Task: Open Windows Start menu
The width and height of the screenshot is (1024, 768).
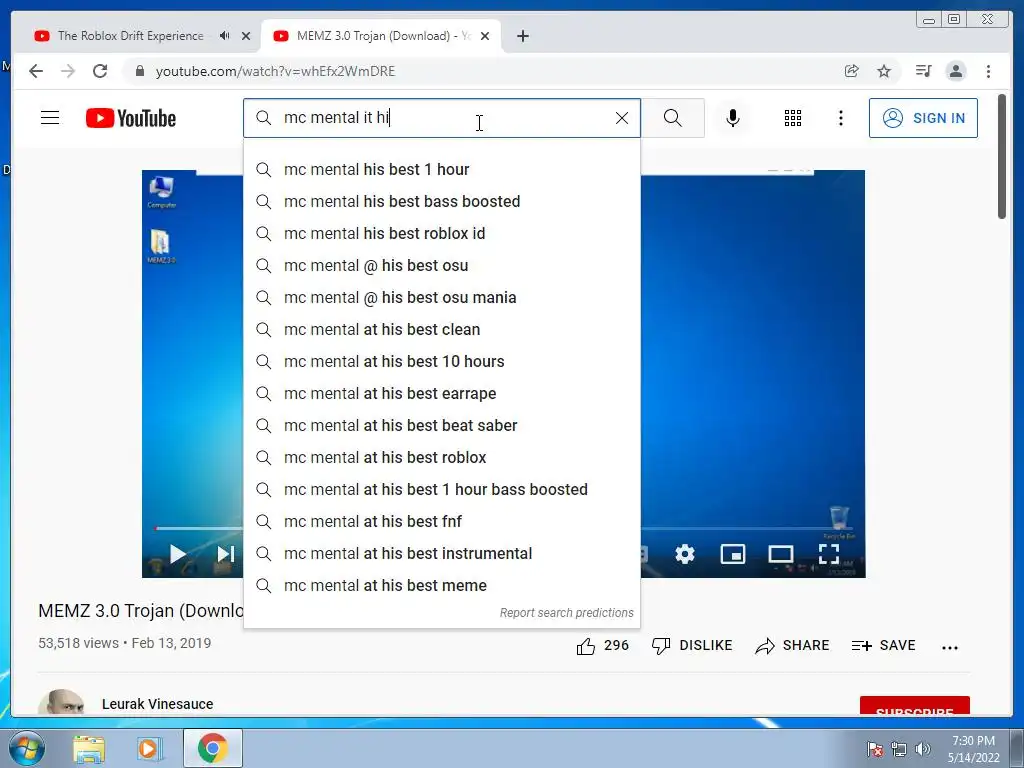Action: click(26, 748)
